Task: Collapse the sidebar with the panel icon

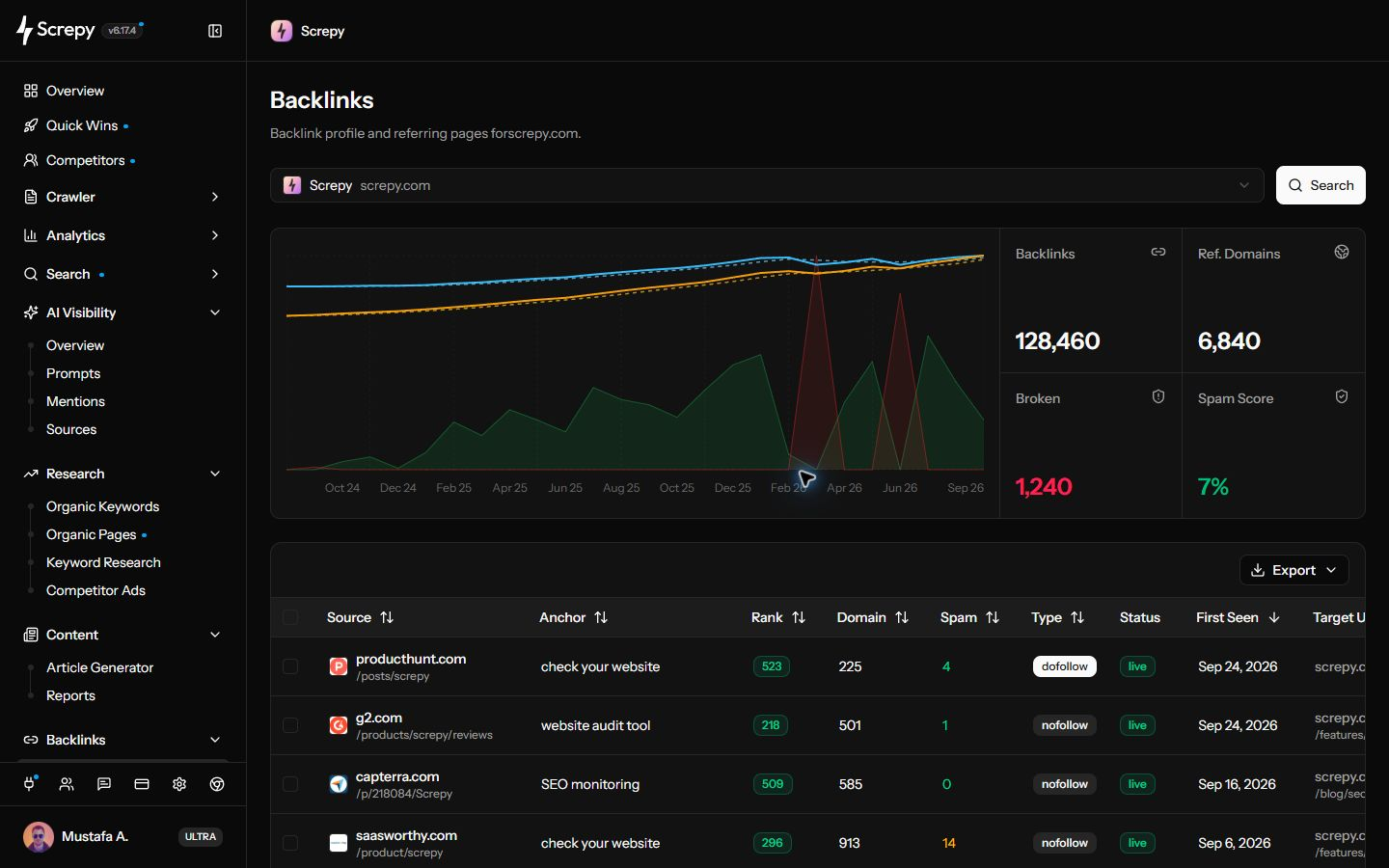Action: point(215,31)
